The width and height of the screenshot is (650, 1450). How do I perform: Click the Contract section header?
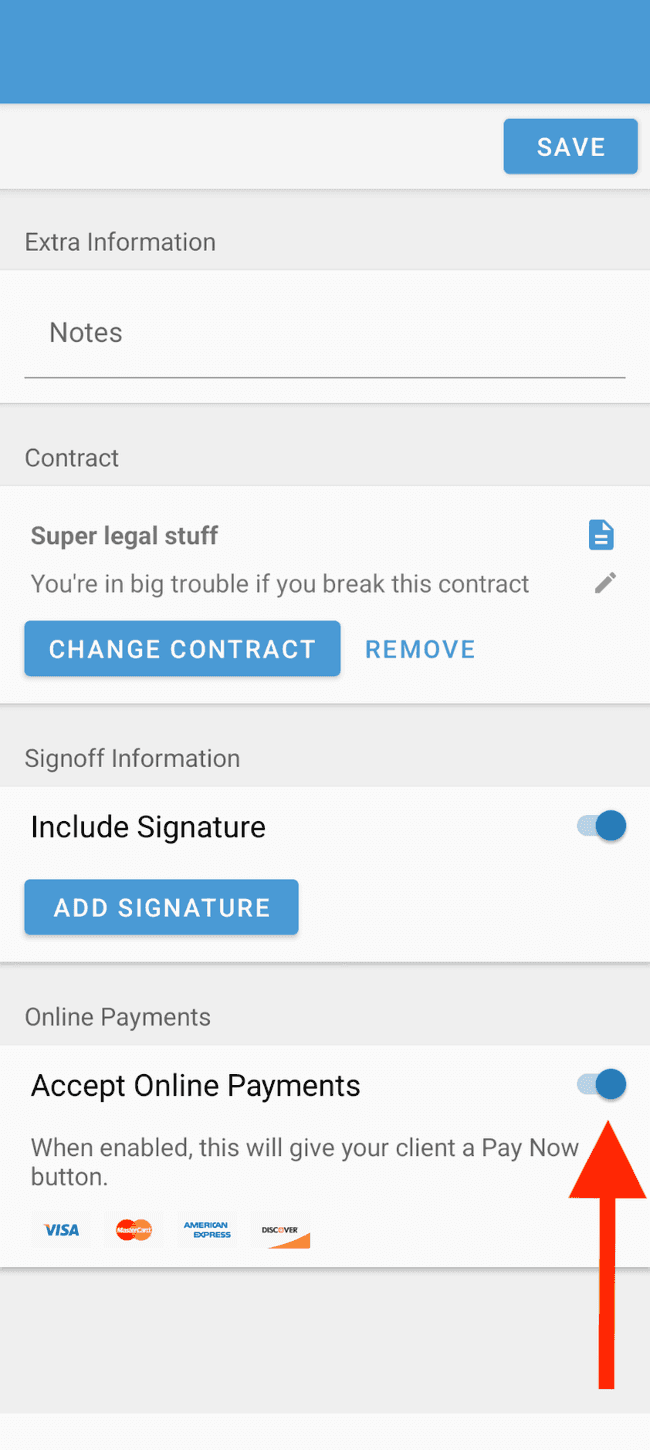pyautogui.click(x=71, y=457)
